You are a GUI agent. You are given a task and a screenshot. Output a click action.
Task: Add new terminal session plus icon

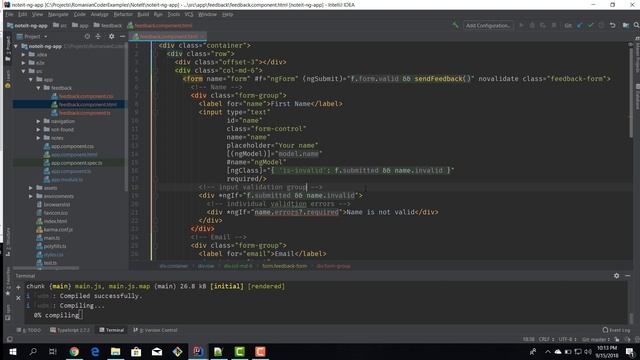click(x=18, y=288)
